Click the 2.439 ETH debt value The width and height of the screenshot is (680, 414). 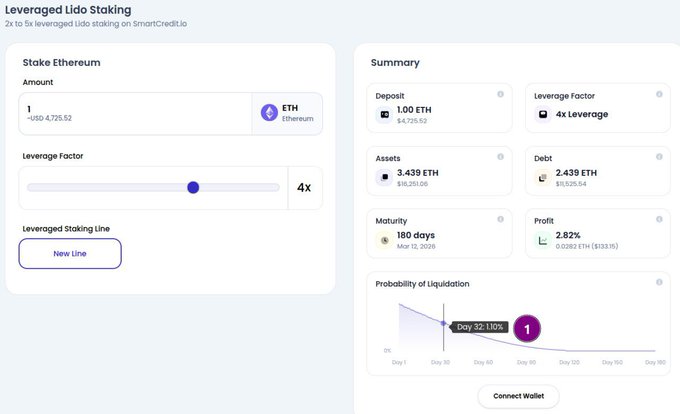click(x=576, y=173)
